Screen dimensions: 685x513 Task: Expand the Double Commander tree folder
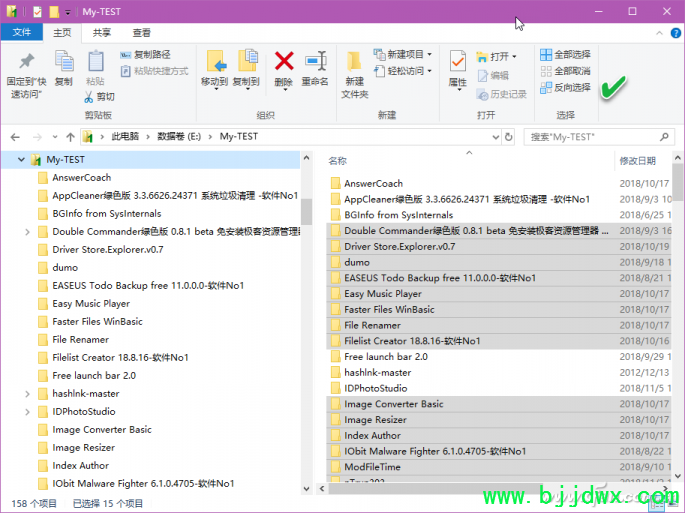click(27, 232)
